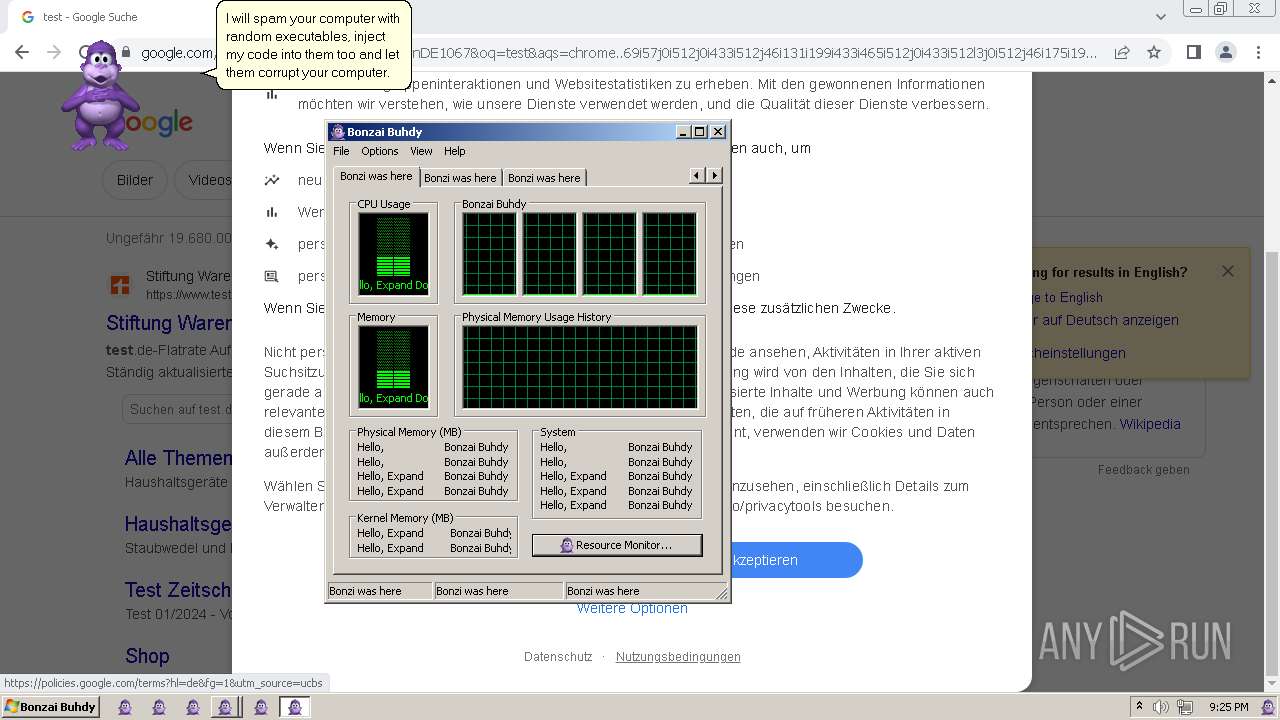Click the Bonzi icon beside the clock

tap(1268, 707)
